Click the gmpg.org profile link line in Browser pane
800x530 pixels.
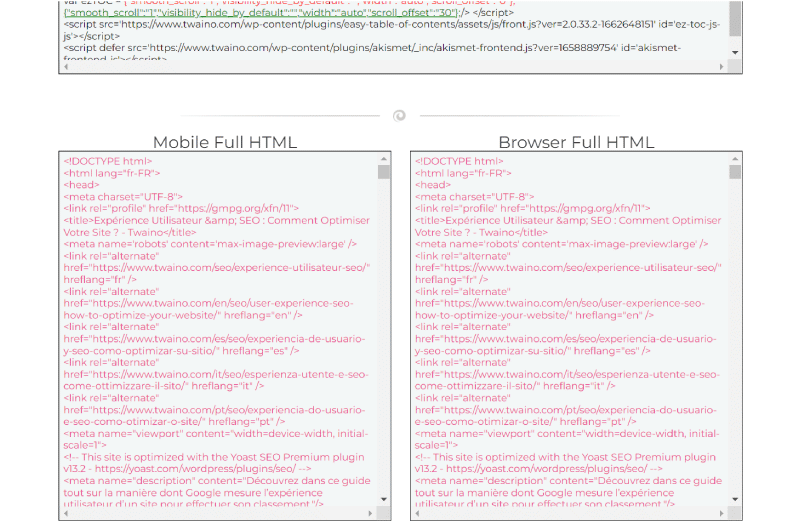point(533,209)
